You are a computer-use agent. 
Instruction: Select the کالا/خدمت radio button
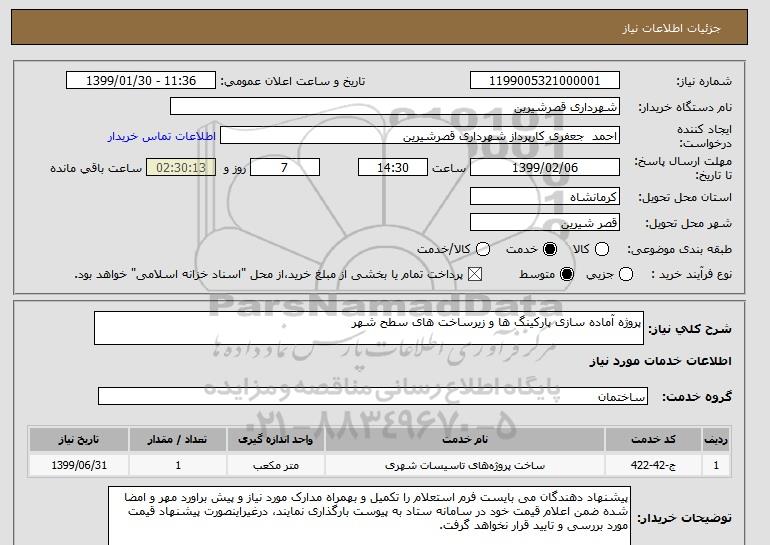tap(483, 249)
